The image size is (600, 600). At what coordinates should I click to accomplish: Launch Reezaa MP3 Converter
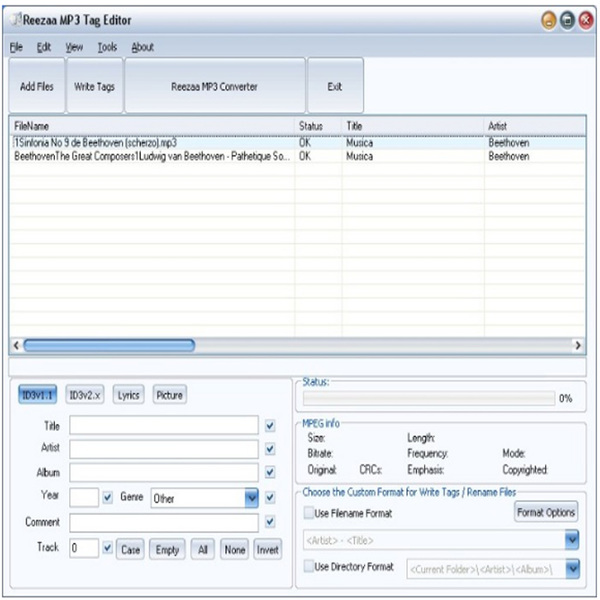point(215,86)
